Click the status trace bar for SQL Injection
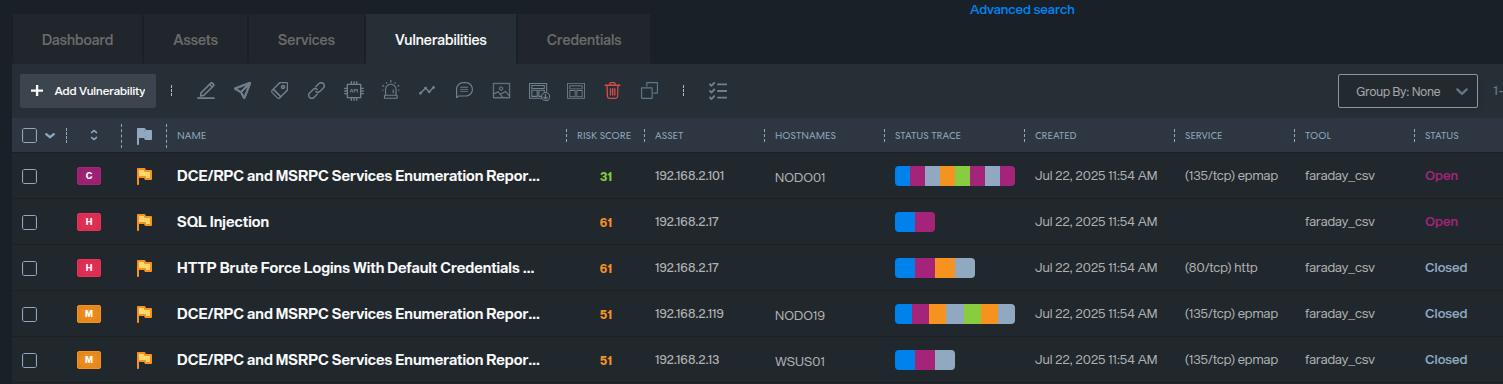This screenshot has height=384, width=1503. click(x=915, y=222)
